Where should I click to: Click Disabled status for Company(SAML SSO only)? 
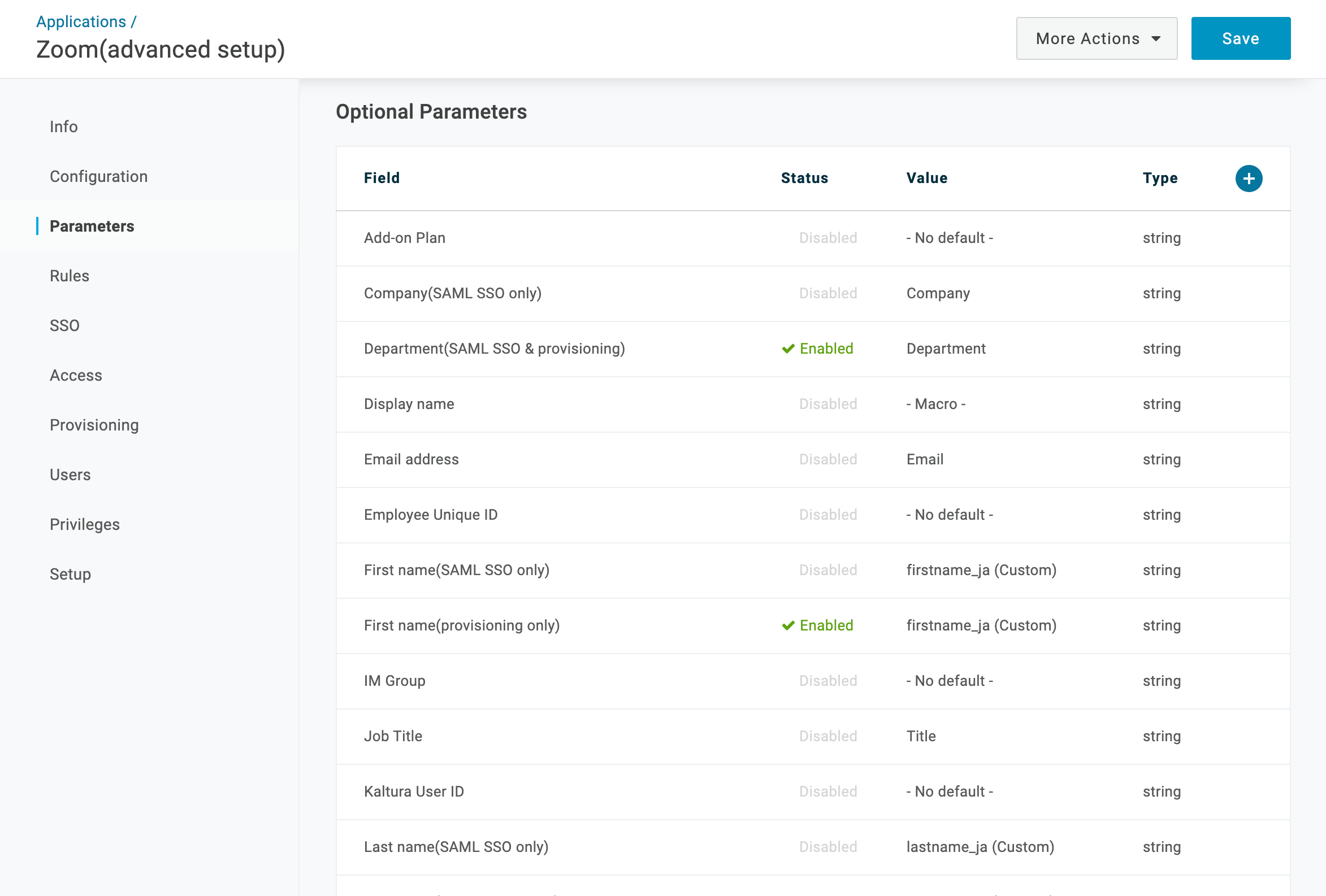tap(828, 293)
